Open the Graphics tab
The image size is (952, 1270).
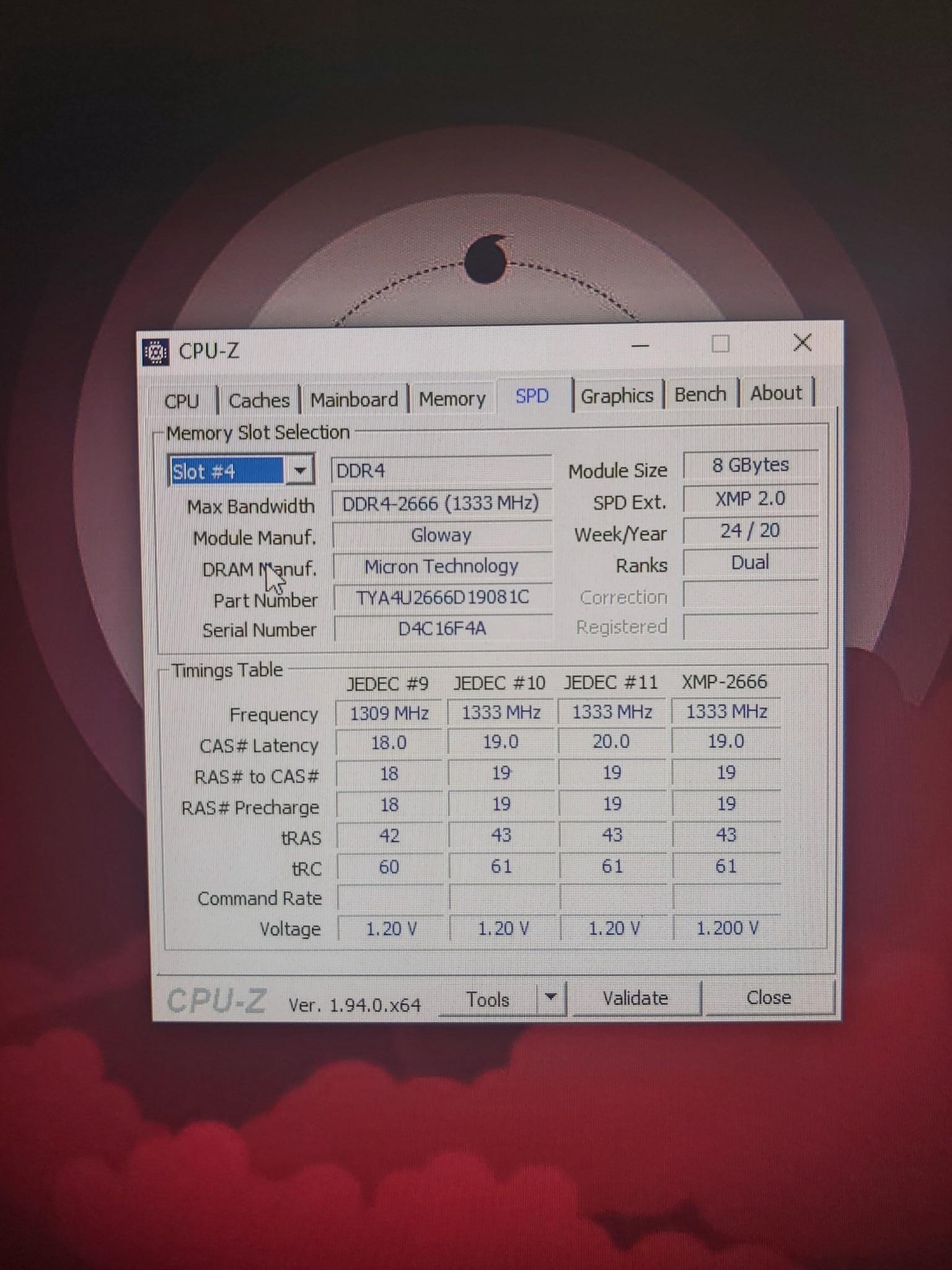coord(617,396)
